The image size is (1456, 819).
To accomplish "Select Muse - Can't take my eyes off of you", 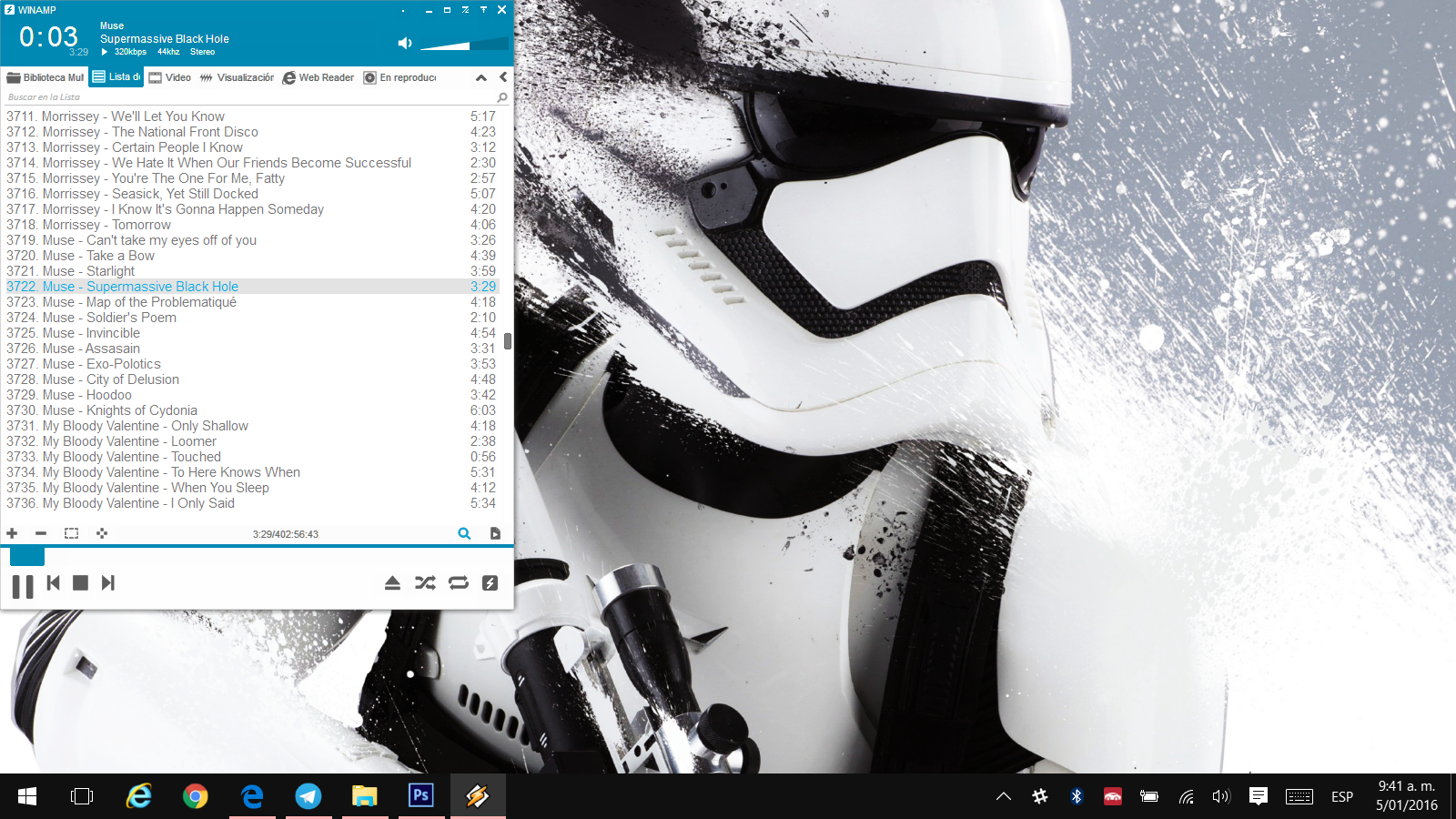I will click(x=251, y=240).
